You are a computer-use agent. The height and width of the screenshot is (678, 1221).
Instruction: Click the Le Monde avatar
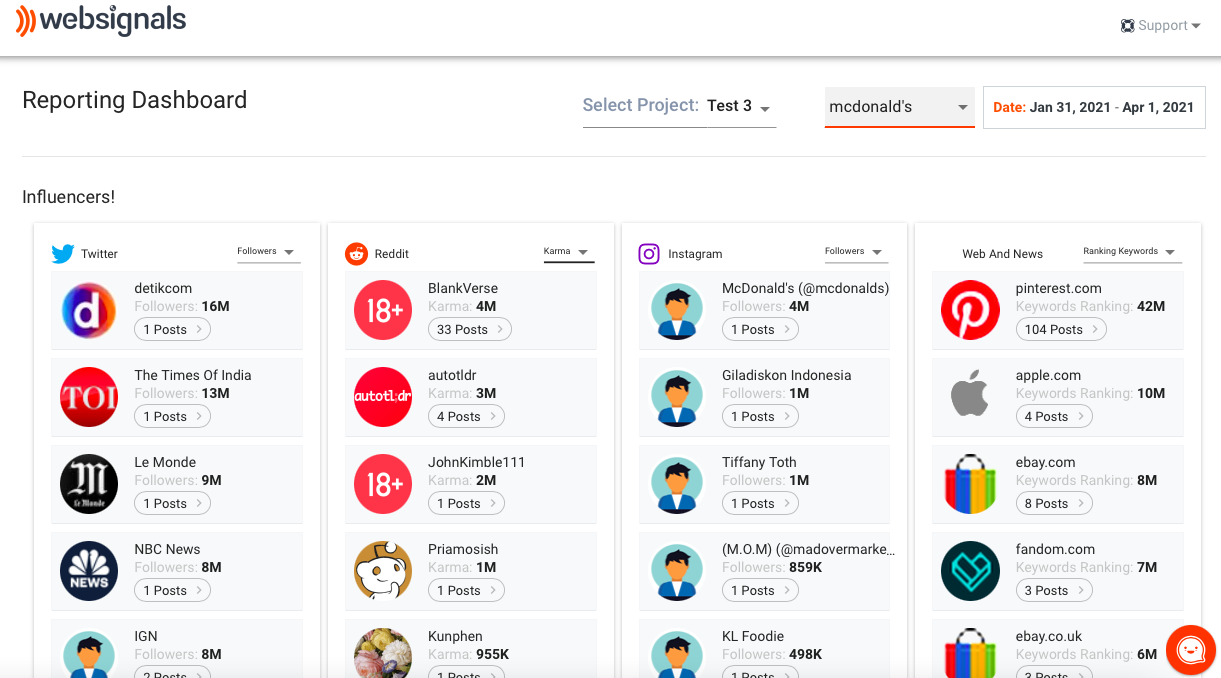pyautogui.click(x=89, y=484)
